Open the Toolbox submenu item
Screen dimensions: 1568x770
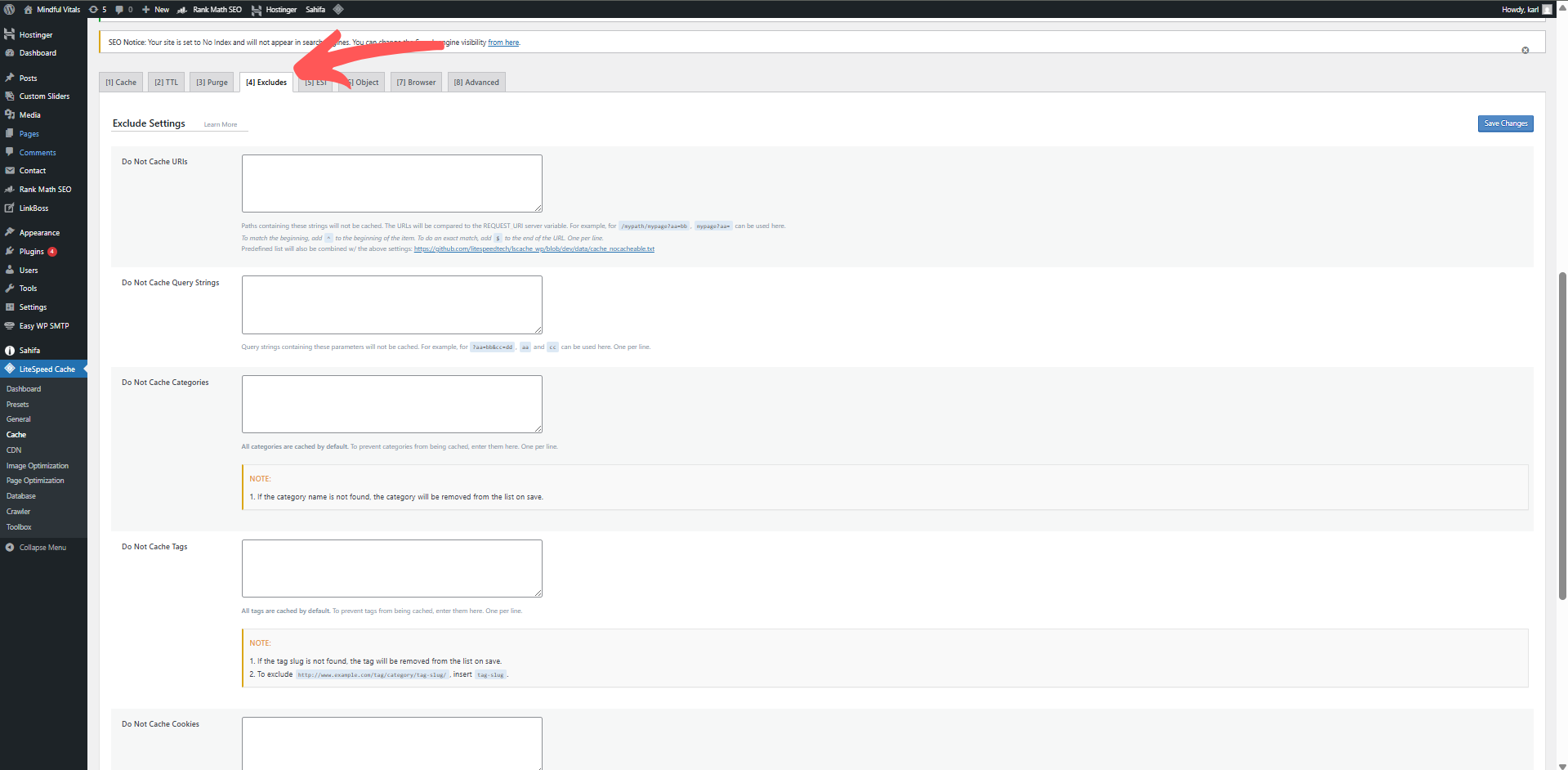(x=19, y=527)
